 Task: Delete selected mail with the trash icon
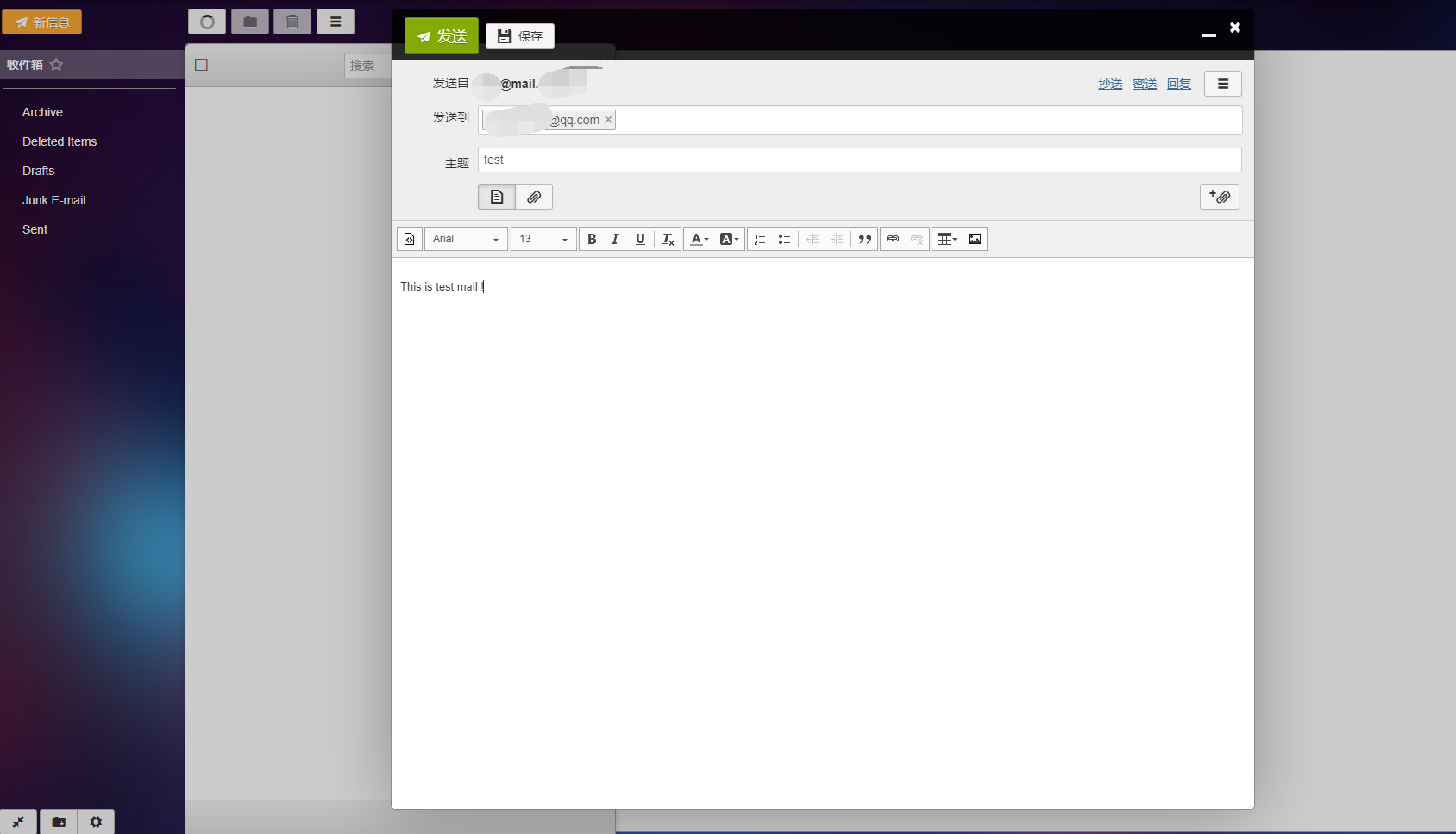[292, 22]
